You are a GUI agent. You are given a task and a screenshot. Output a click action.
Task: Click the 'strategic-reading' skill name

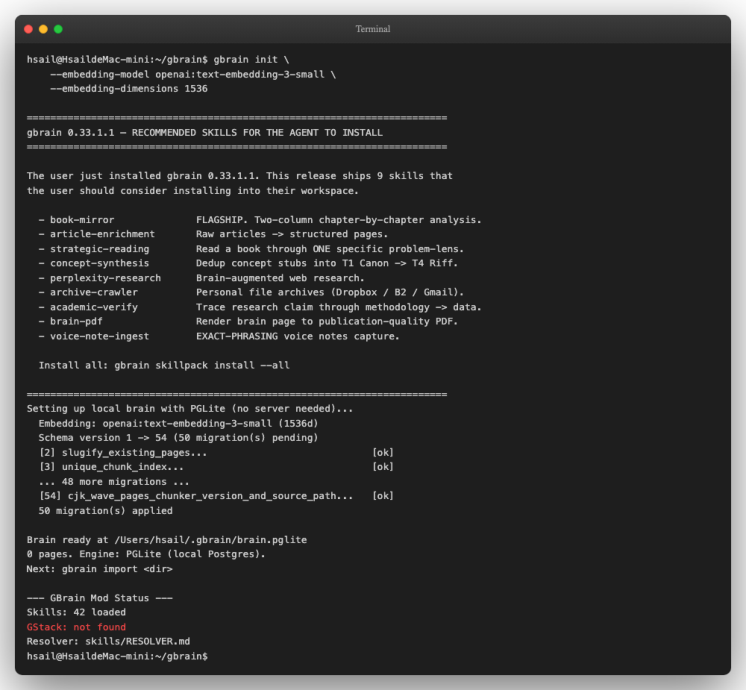click(99, 249)
